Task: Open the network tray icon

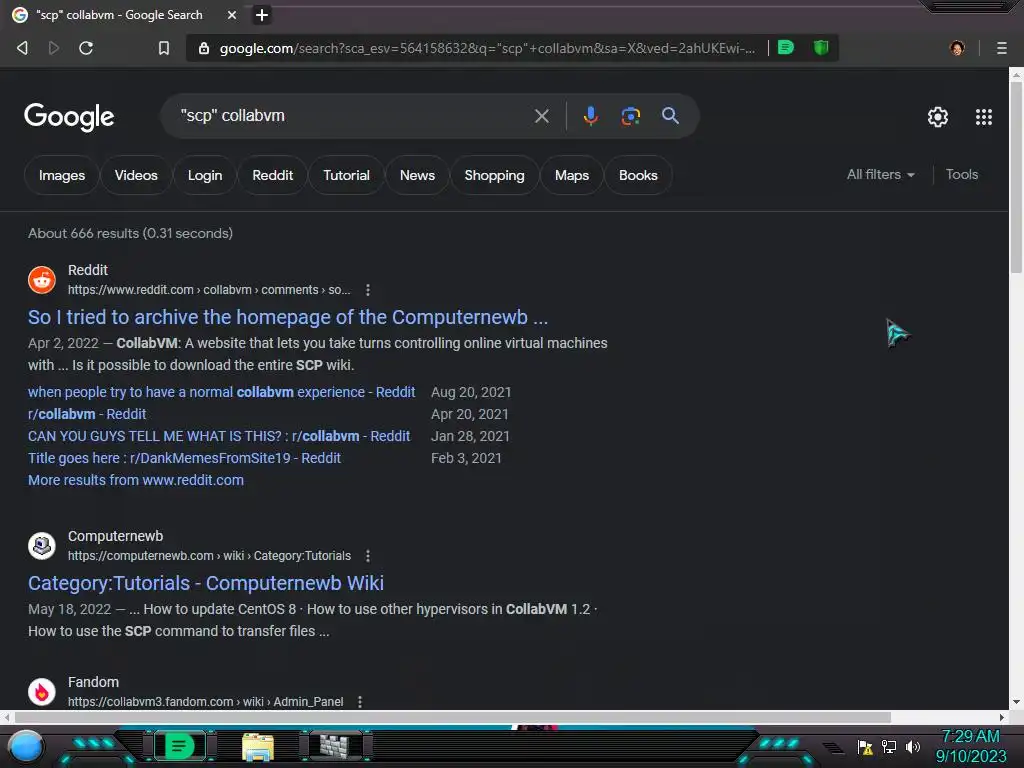Action: [889, 746]
